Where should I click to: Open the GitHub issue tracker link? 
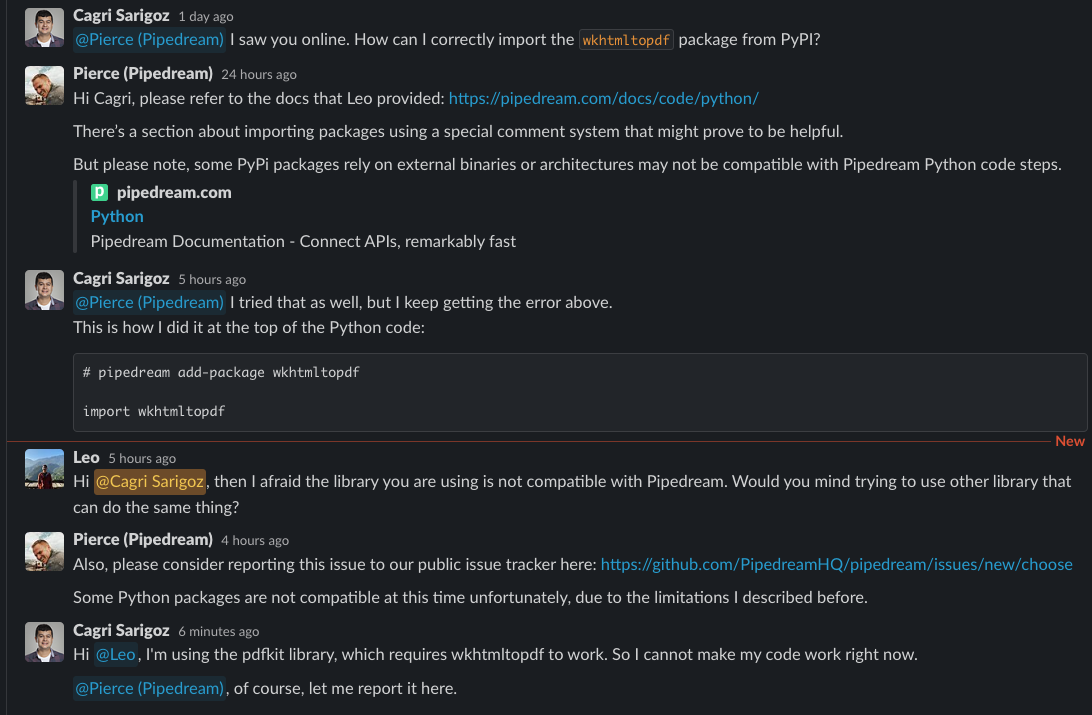835,564
